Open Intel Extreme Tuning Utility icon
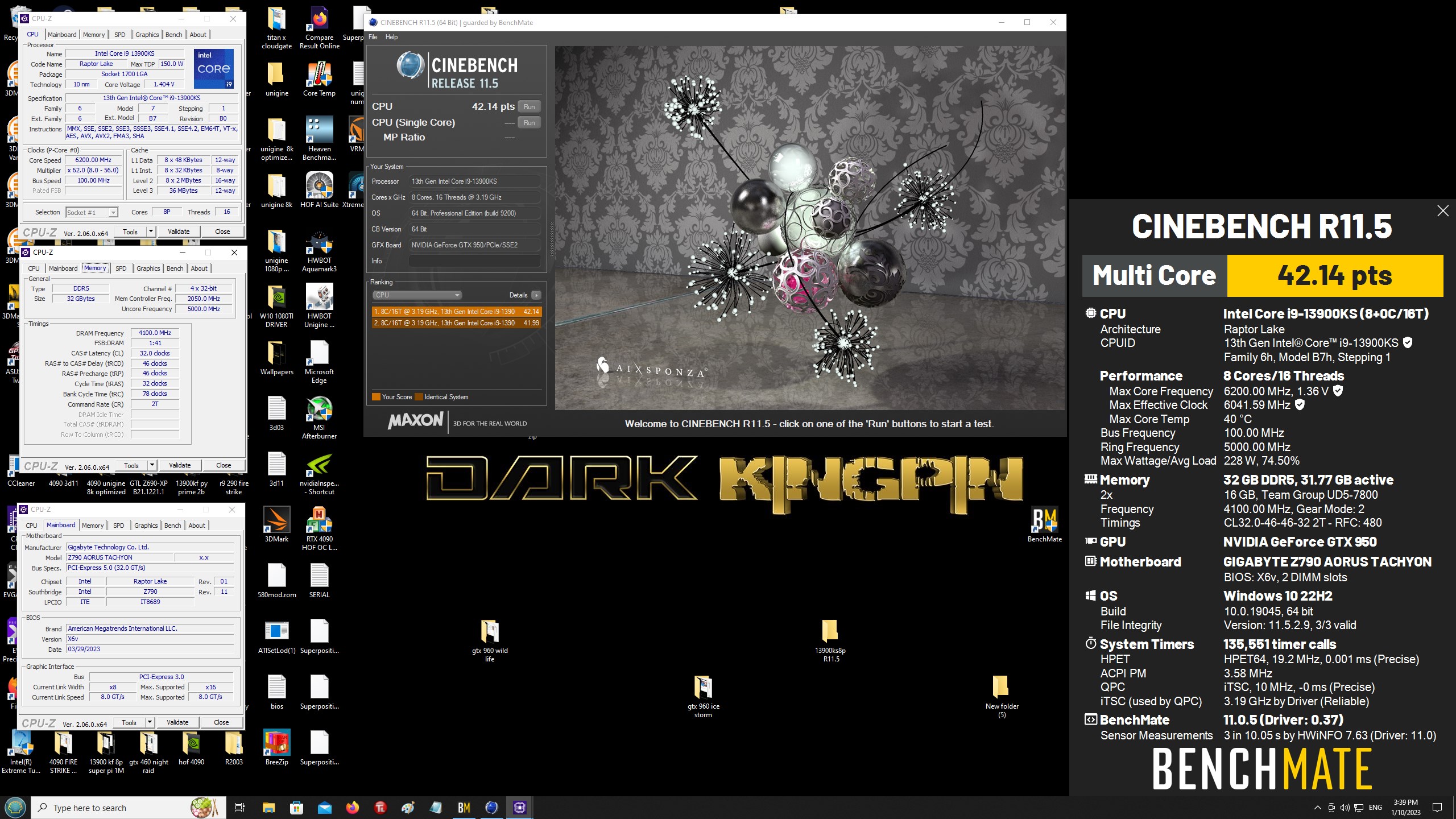 click(x=21, y=752)
